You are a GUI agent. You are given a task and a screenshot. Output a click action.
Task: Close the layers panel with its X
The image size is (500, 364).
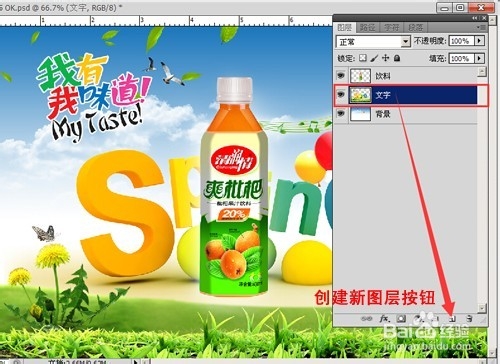pyautogui.click(x=484, y=18)
